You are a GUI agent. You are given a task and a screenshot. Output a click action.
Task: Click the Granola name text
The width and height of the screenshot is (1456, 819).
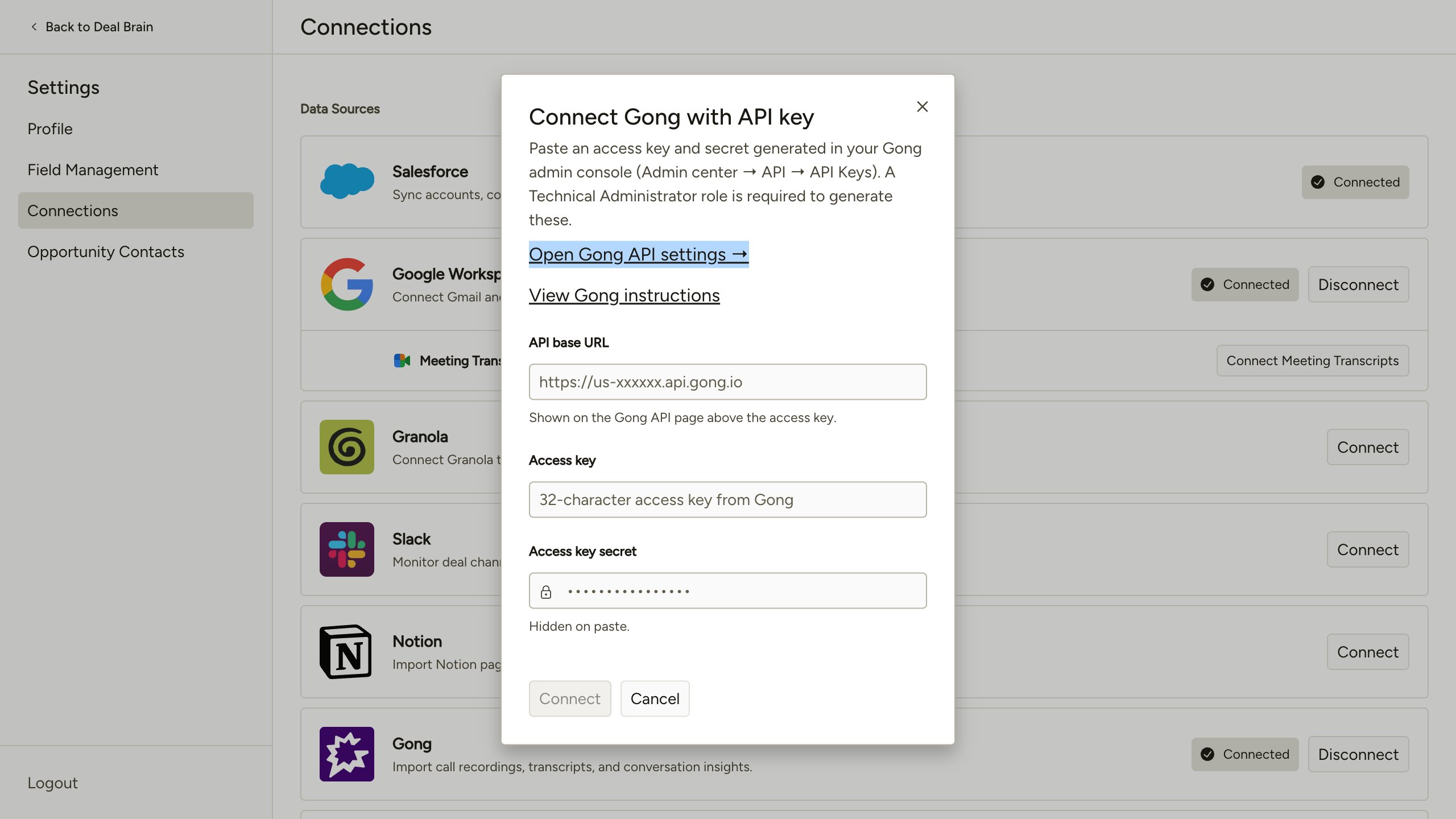(x=420, y=436)
